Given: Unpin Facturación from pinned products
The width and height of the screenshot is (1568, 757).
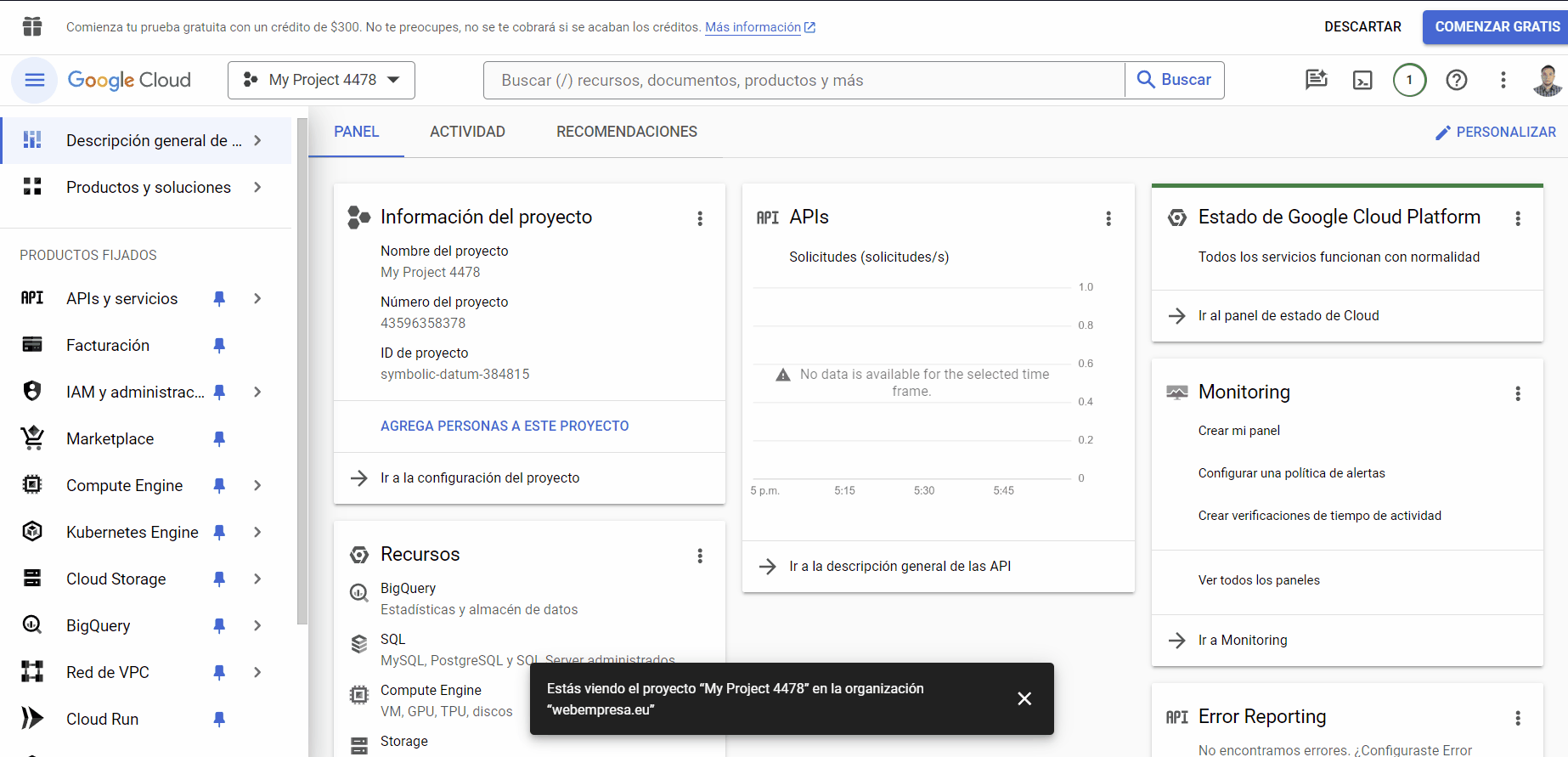Looking at the screenshot, I should [219, 345].
